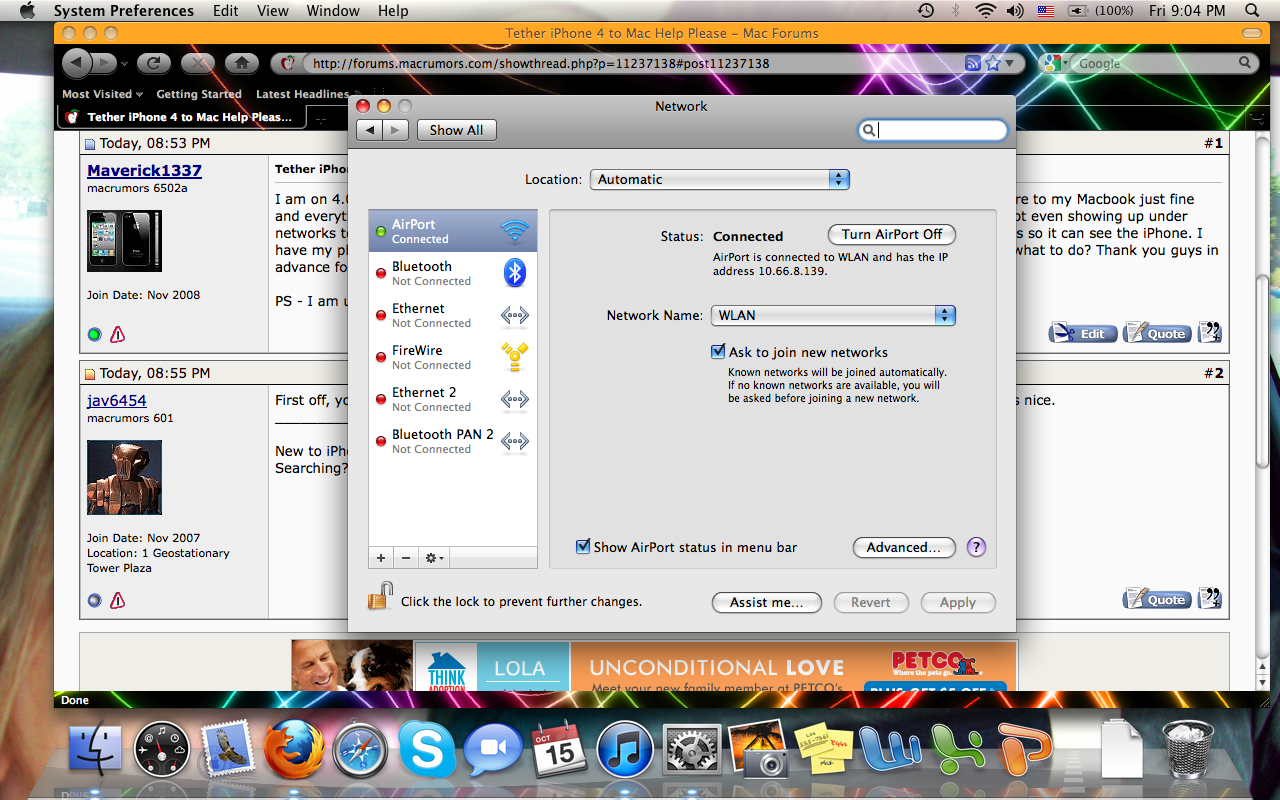The image size is (1280, 800).
Task: Click the Show All button
Action: [x=456, y=130]
